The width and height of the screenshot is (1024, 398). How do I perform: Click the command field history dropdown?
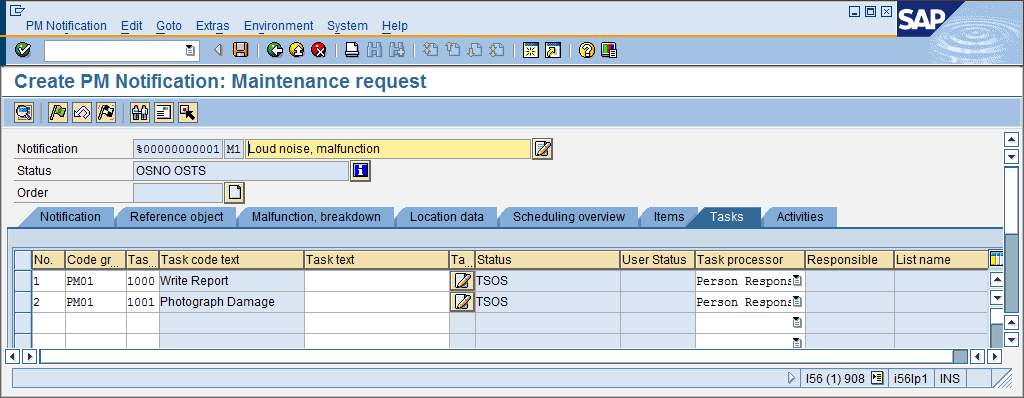point(189,50)
